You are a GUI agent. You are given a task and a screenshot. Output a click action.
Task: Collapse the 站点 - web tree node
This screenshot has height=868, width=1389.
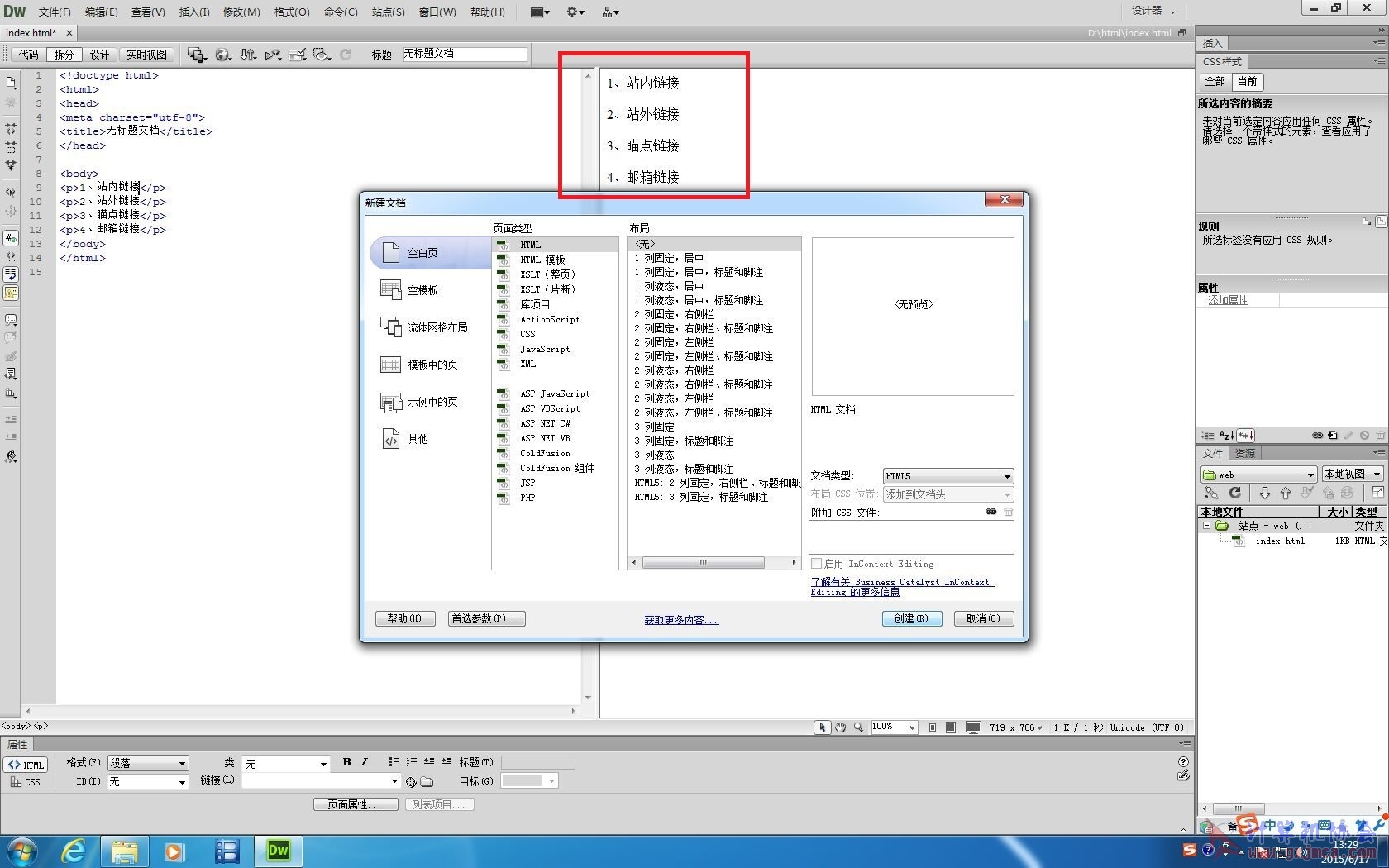coord(1206,526)
